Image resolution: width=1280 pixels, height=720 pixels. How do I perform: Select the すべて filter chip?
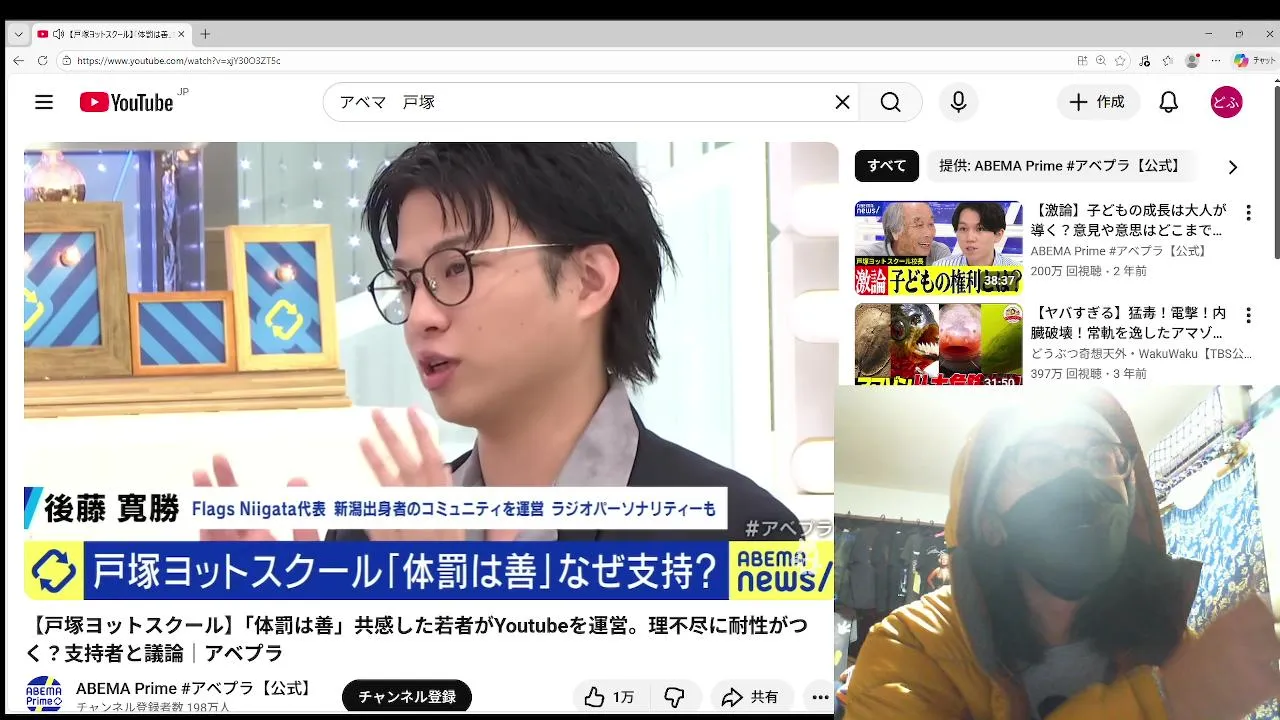pyautogui.click(x=887, y=166)
